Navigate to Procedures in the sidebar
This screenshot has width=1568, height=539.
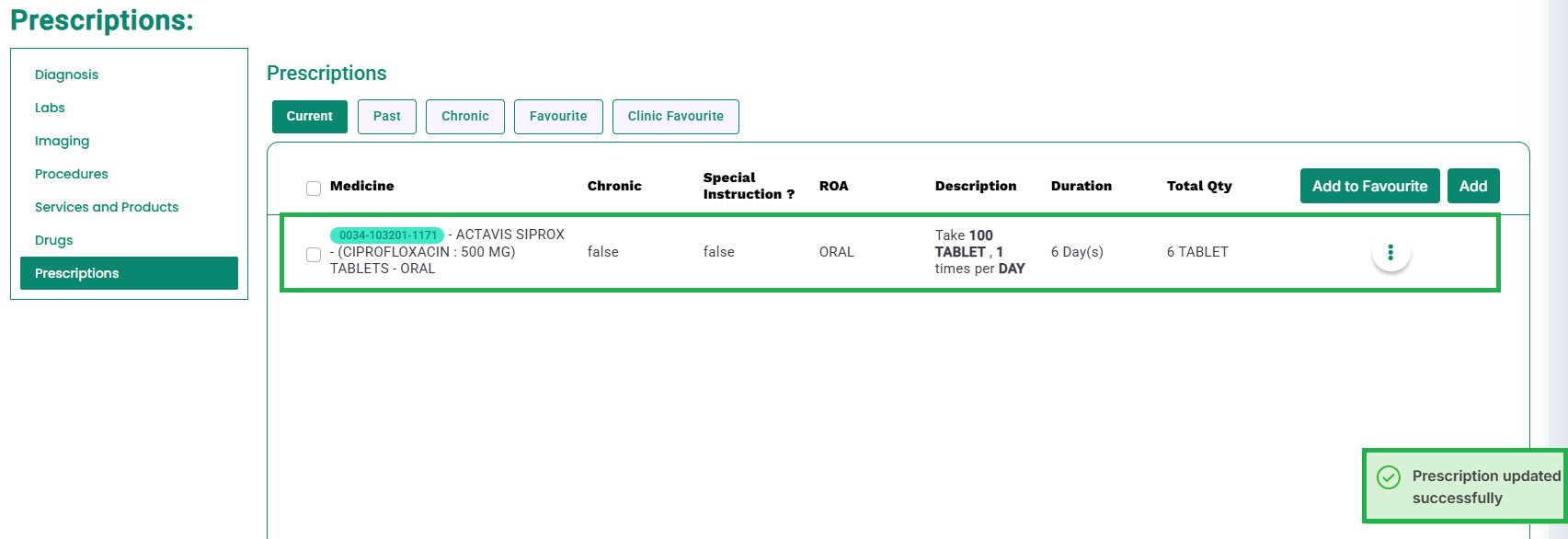[x=71, y=174]
